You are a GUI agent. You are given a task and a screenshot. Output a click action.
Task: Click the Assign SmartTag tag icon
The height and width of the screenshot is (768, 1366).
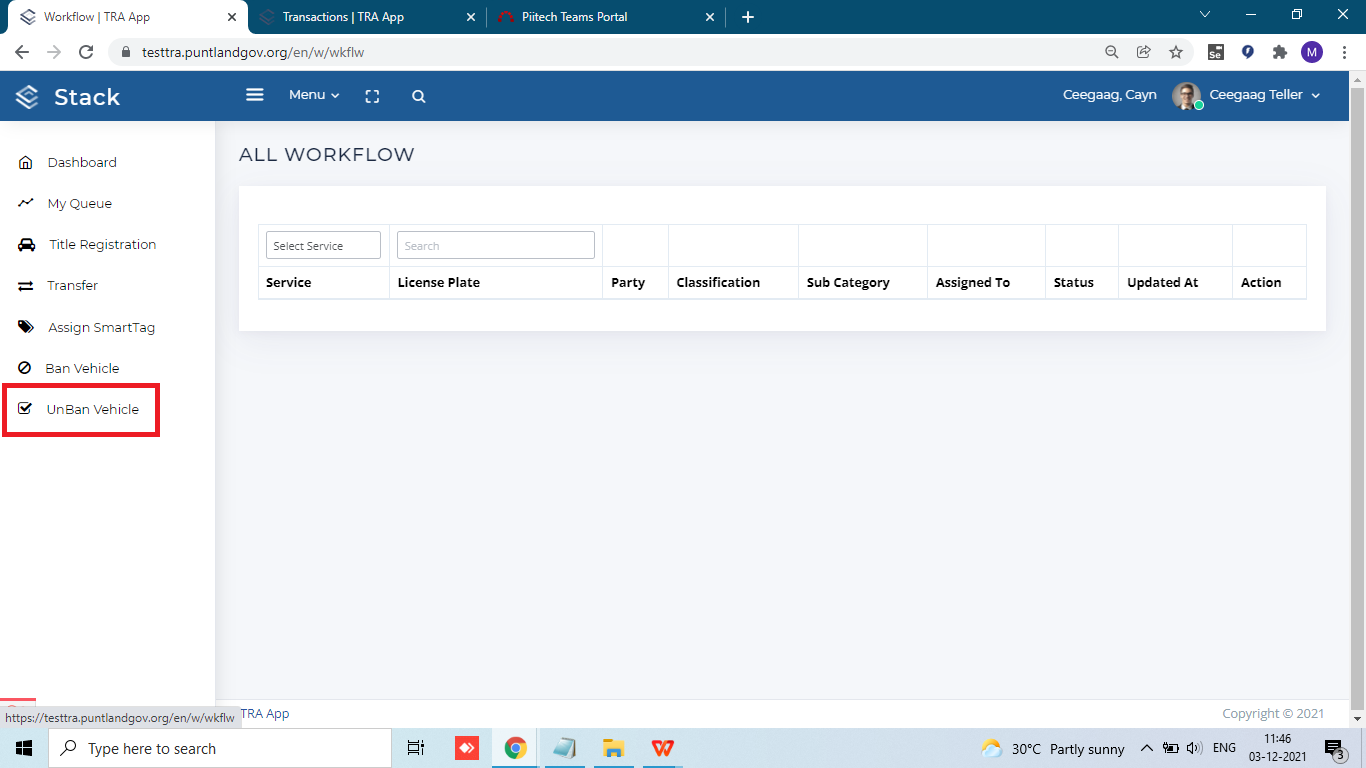coord(26,327)
